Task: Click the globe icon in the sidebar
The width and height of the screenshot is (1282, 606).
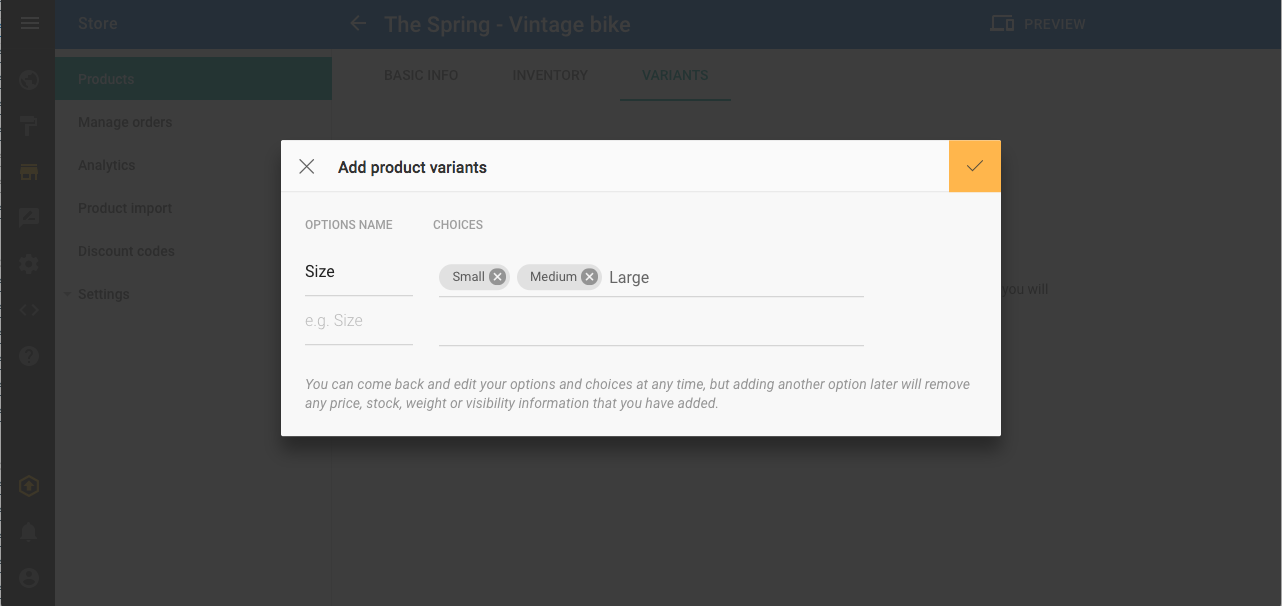Action: click(29, 80)
